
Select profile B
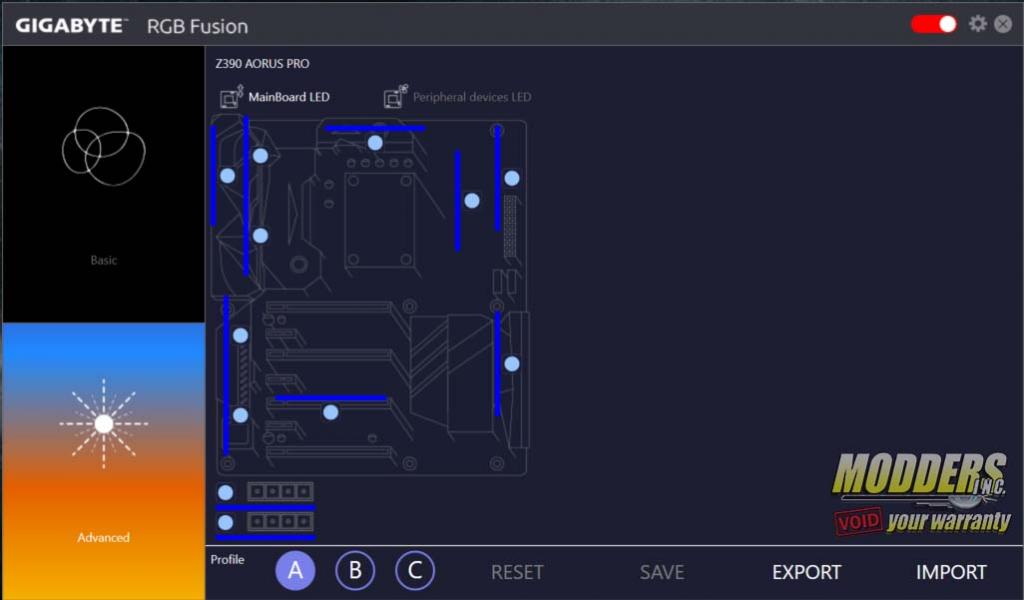[x=355, y=570]
